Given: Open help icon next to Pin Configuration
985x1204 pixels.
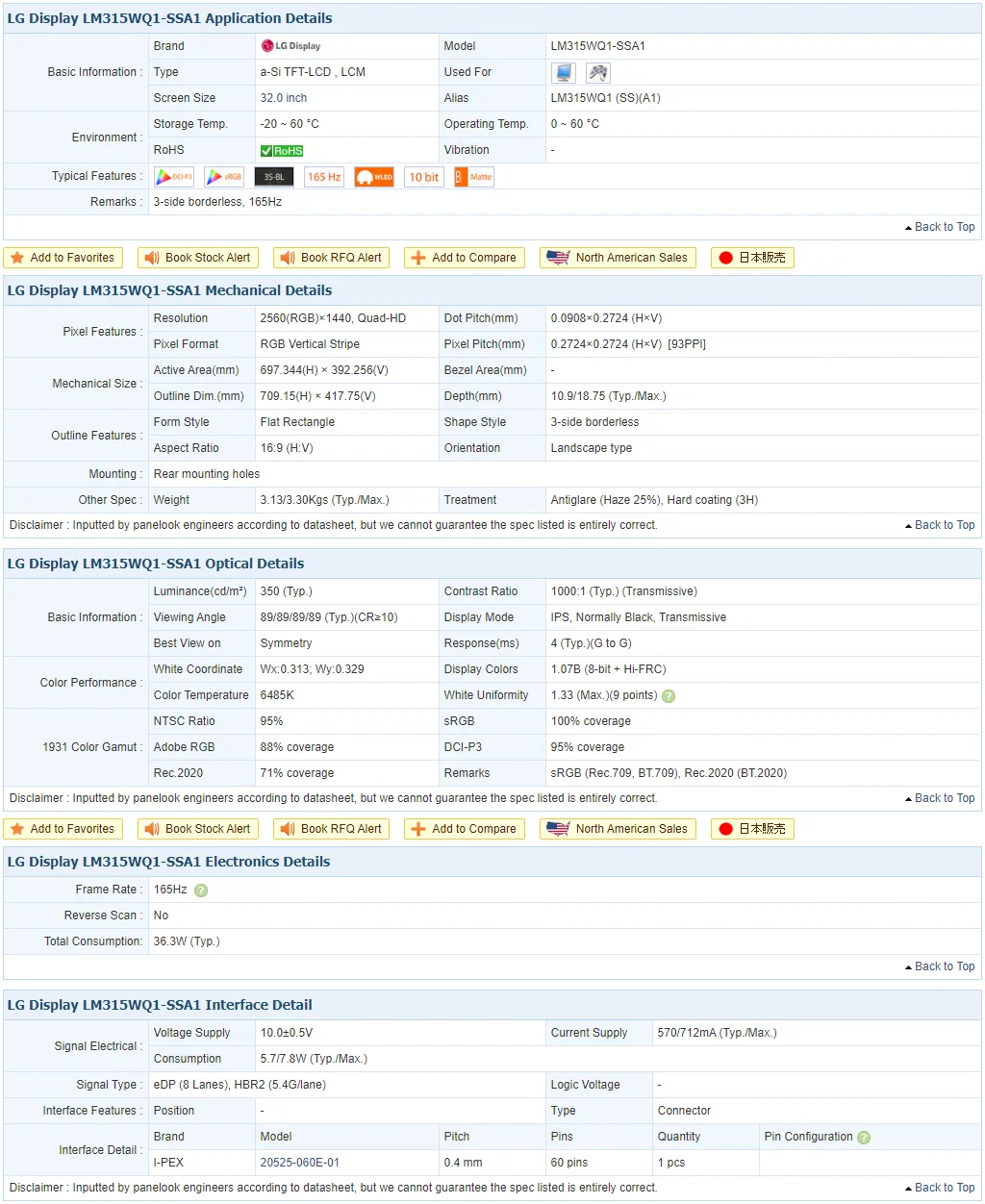Looking at the screenshot, I should 864,1138.
